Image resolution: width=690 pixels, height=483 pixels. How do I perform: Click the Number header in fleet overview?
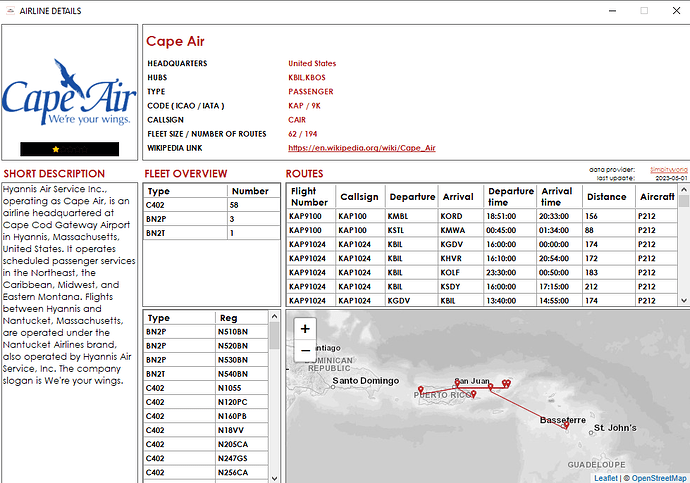(x=253, y=191)
